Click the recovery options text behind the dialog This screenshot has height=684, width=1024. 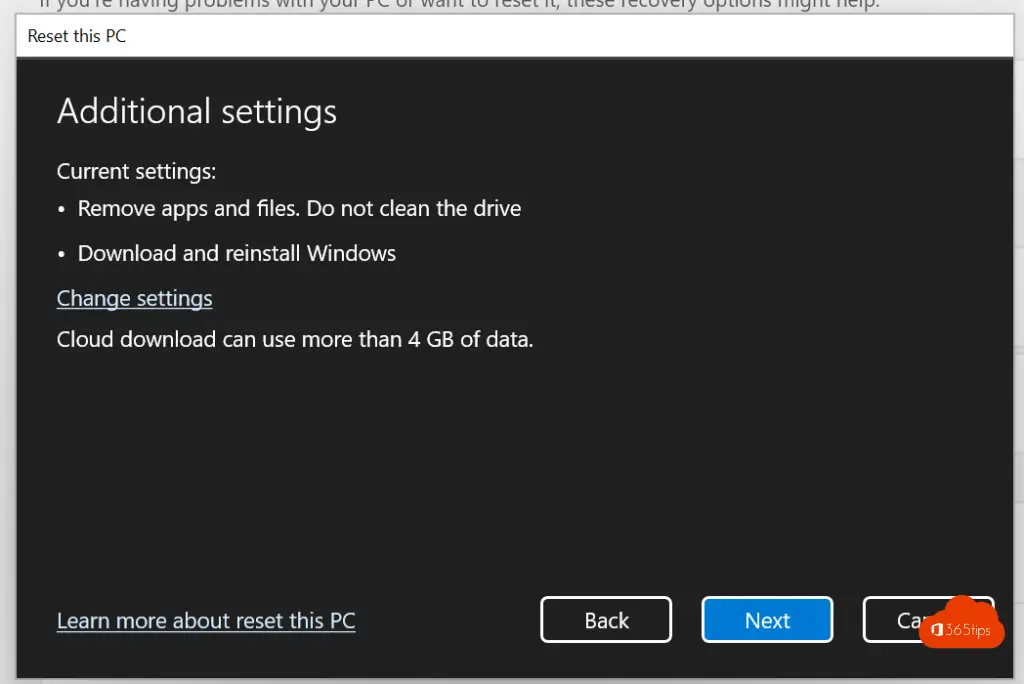point(460,5)
